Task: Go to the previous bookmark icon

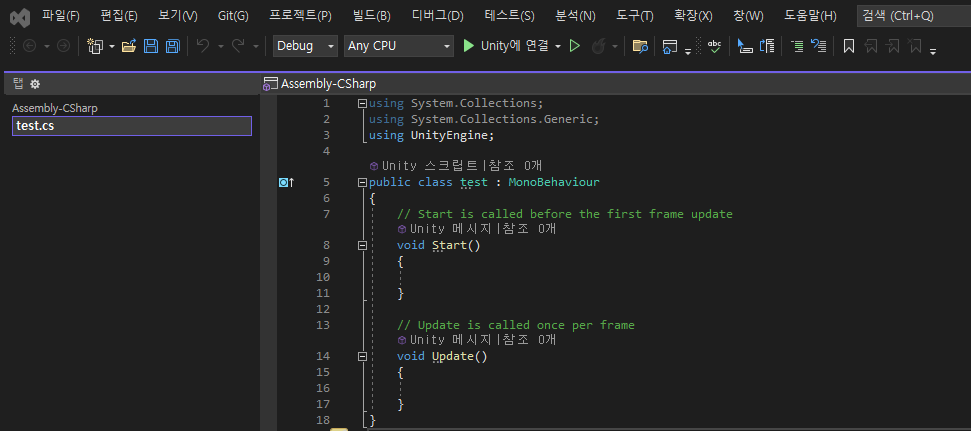Action: pos(871,46)
